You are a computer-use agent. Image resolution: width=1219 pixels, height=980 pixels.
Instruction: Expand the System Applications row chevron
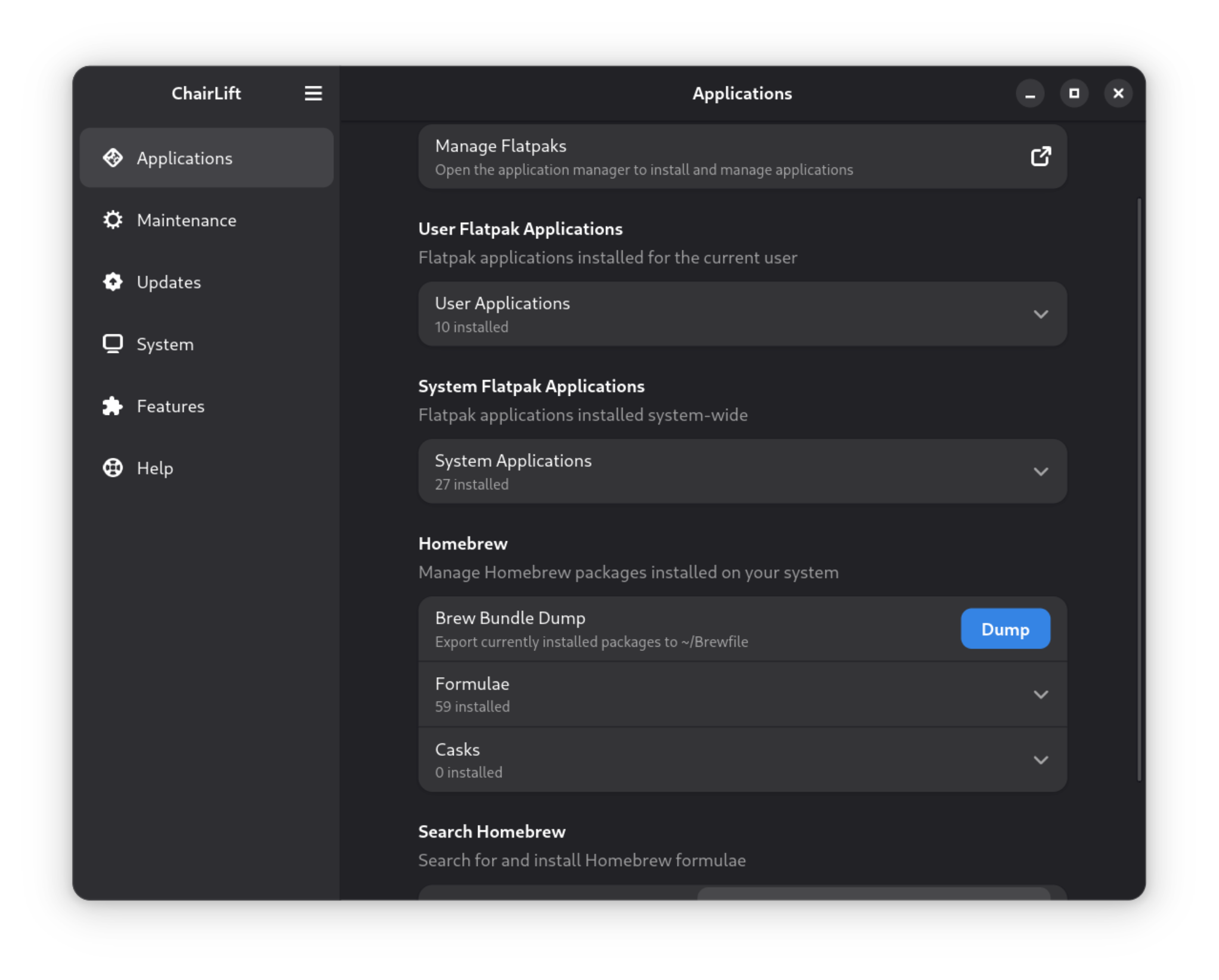coord(1041,472)
